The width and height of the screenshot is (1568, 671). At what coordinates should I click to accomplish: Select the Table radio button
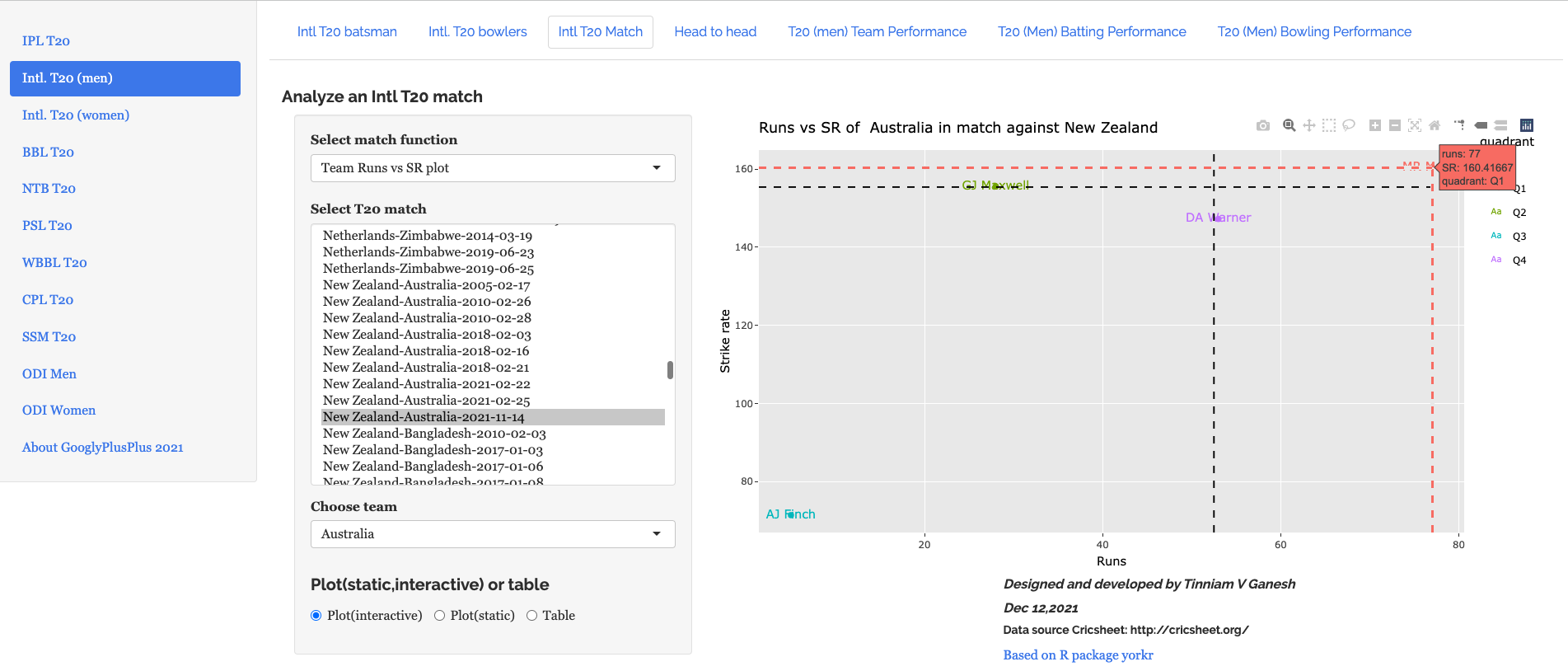532,616
